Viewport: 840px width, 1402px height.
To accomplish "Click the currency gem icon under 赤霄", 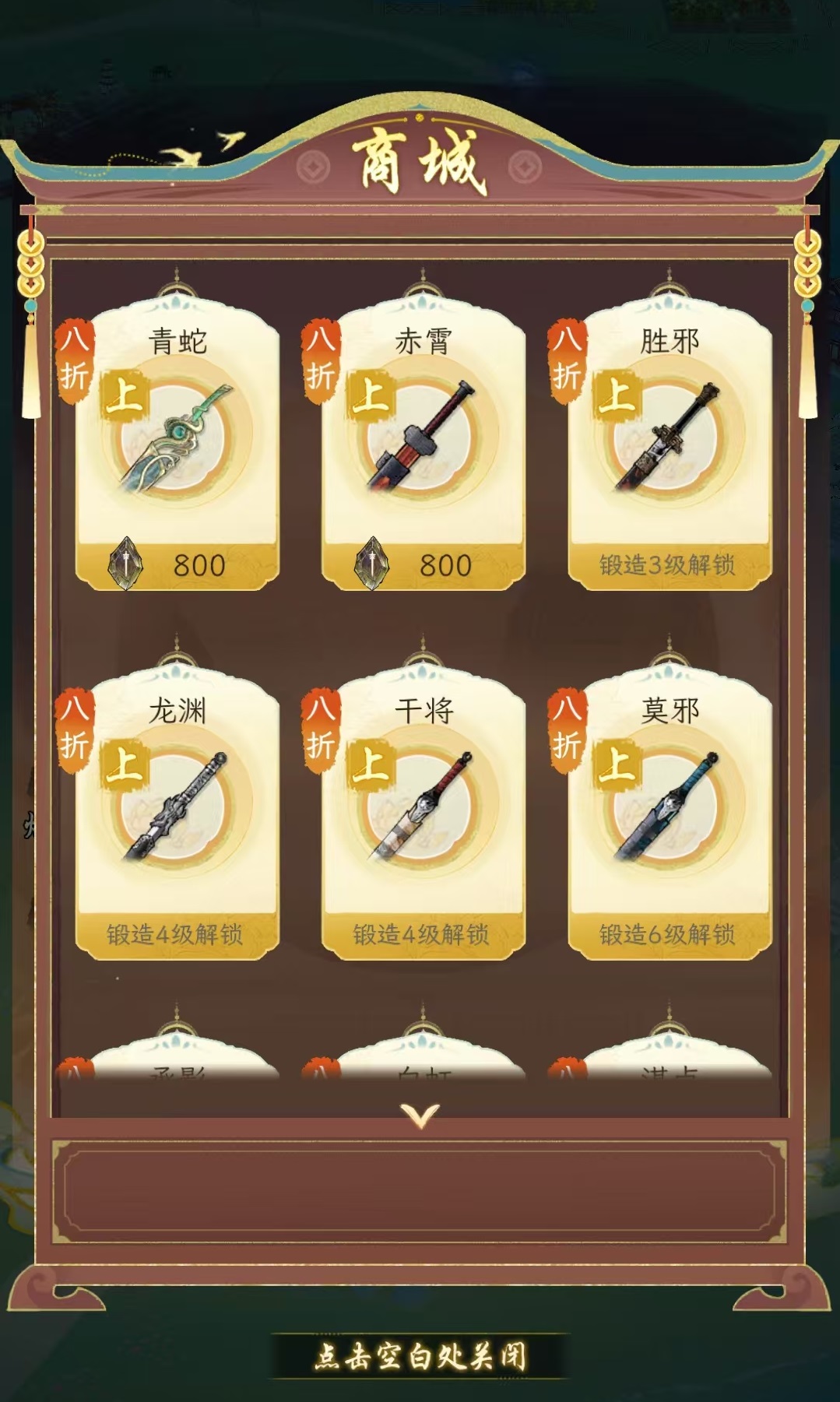I will click(x=372, y=564).
